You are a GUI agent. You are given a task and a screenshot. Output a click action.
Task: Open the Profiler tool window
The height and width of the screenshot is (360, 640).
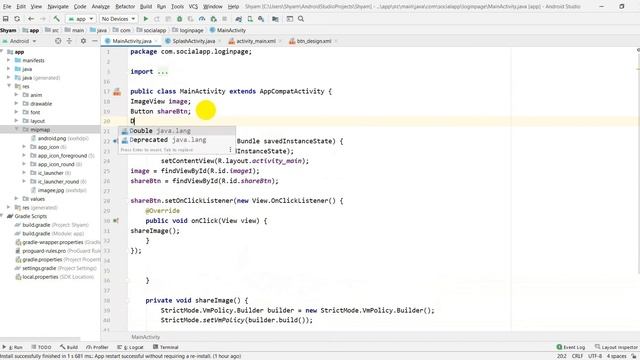click(x=97, y=347)
